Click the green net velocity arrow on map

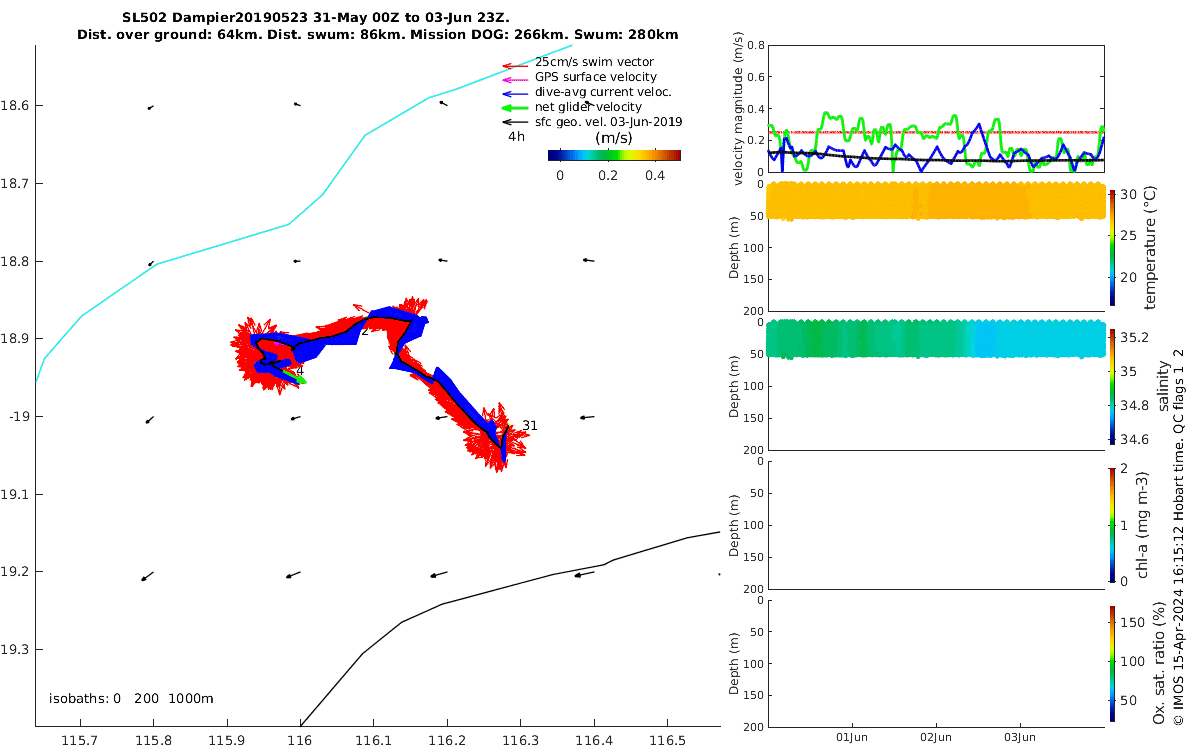coord(295,376)
